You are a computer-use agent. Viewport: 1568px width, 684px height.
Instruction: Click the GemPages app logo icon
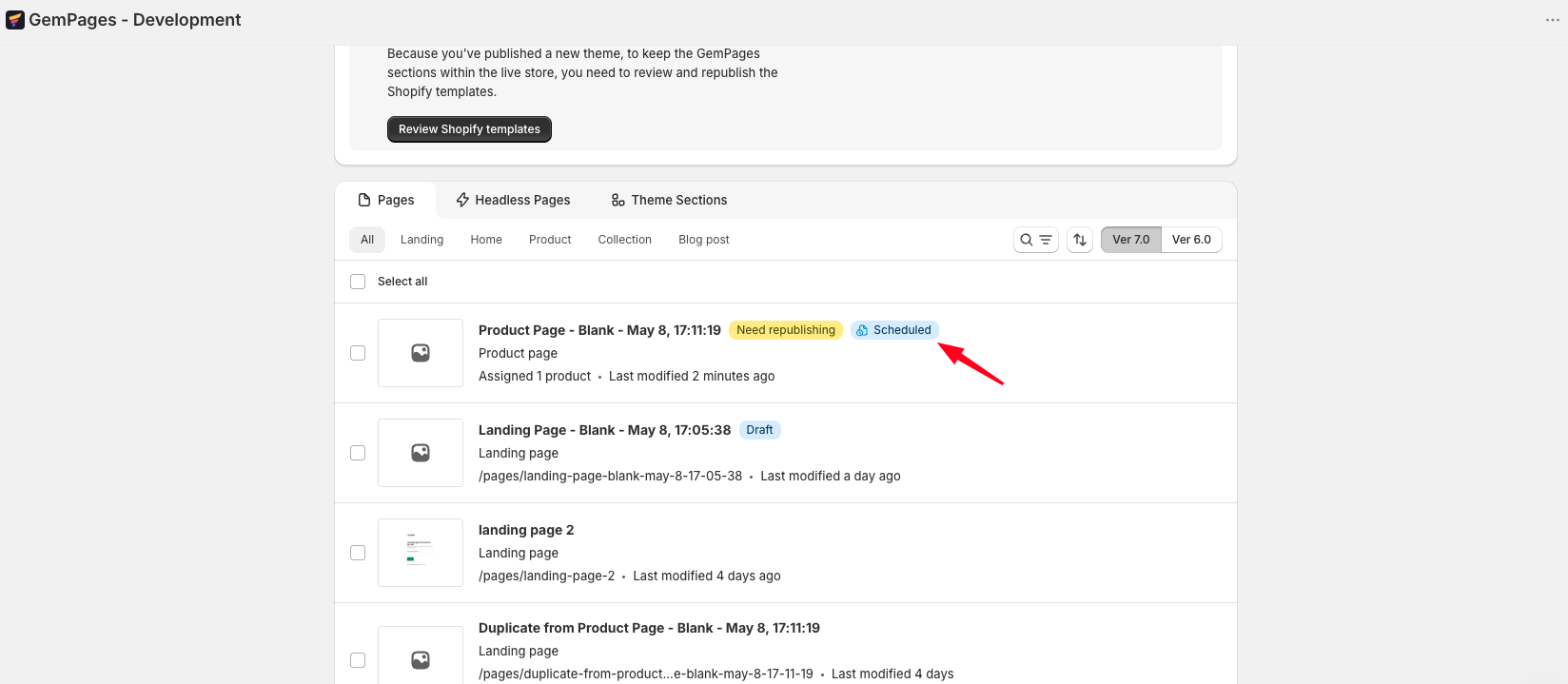click(x=15, y=20)
